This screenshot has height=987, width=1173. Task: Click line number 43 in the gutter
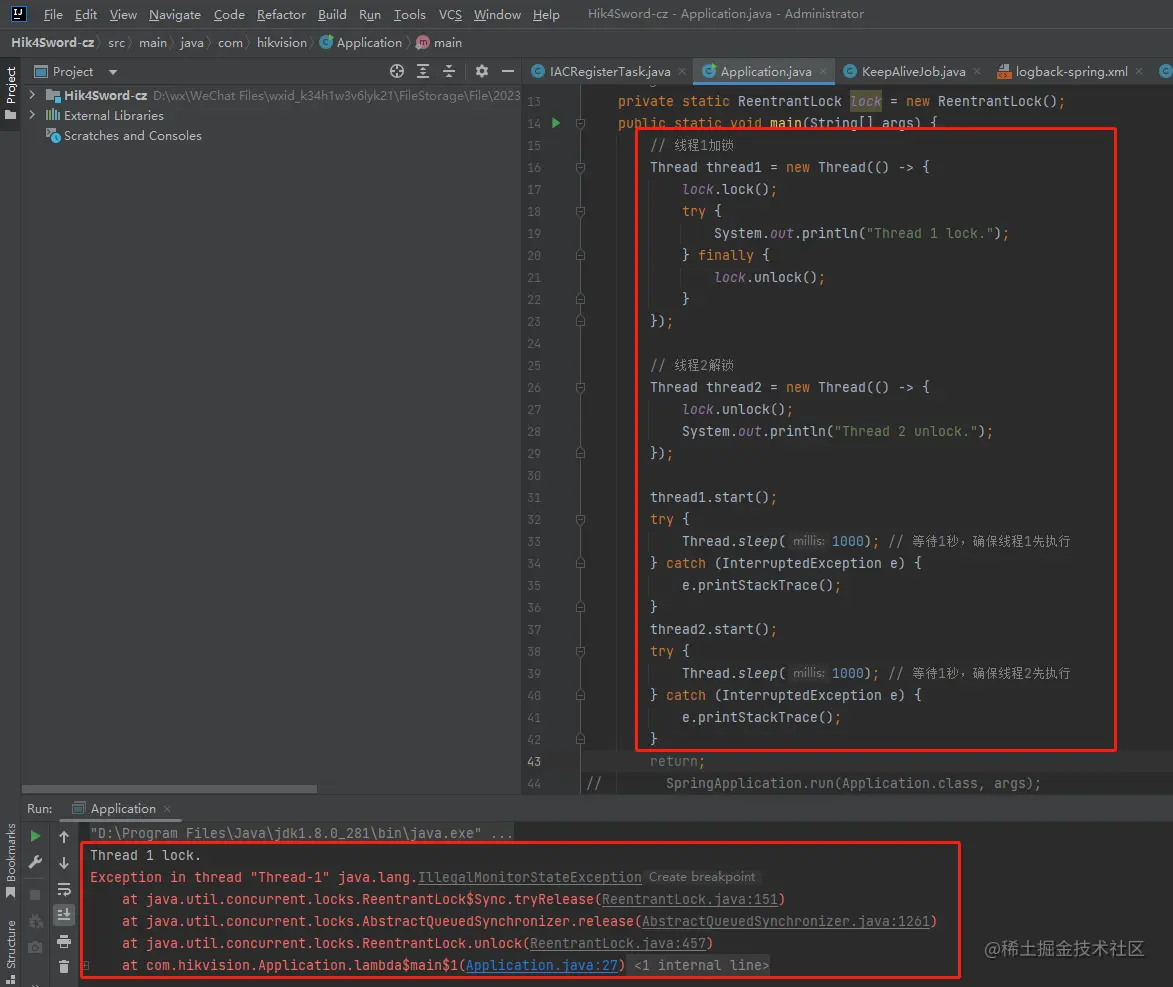[533, 762]
